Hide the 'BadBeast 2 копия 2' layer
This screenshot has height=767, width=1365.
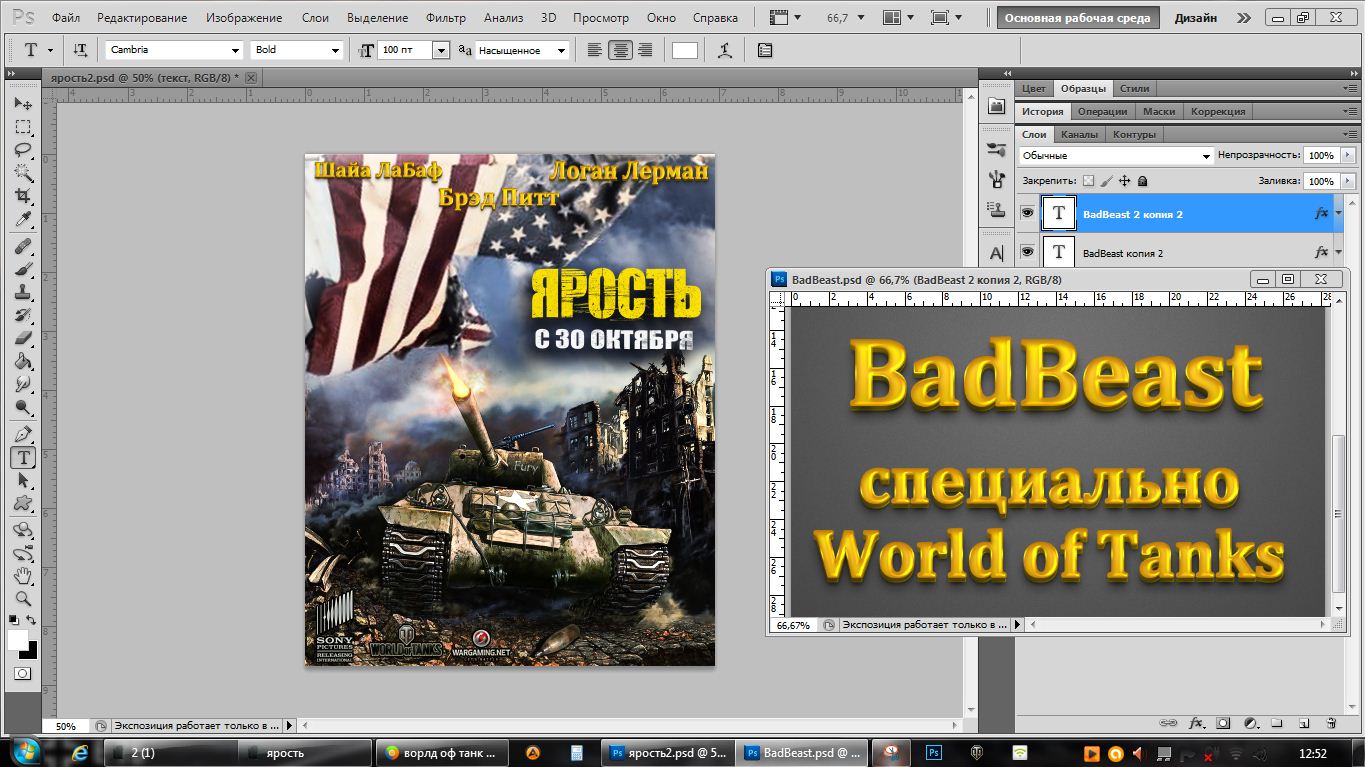pos(1026,213)
